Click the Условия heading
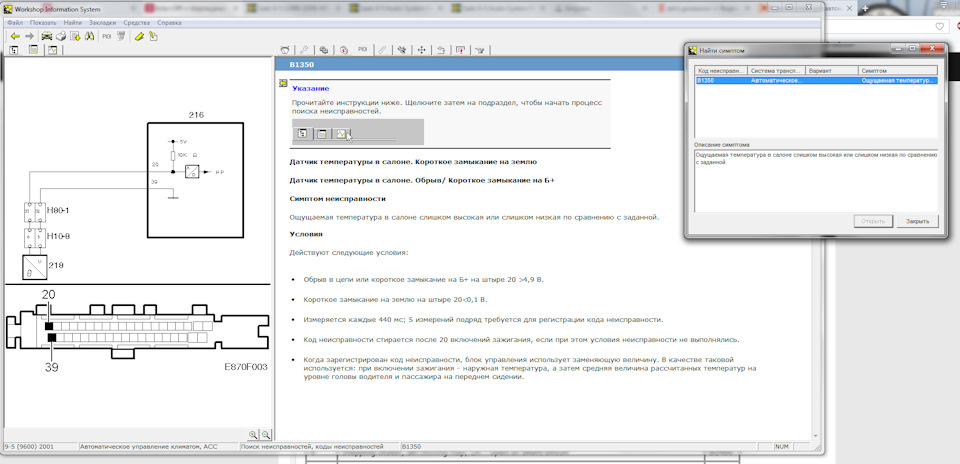The height and width of the screenshot is (464, 960). [x=306, y=234]
